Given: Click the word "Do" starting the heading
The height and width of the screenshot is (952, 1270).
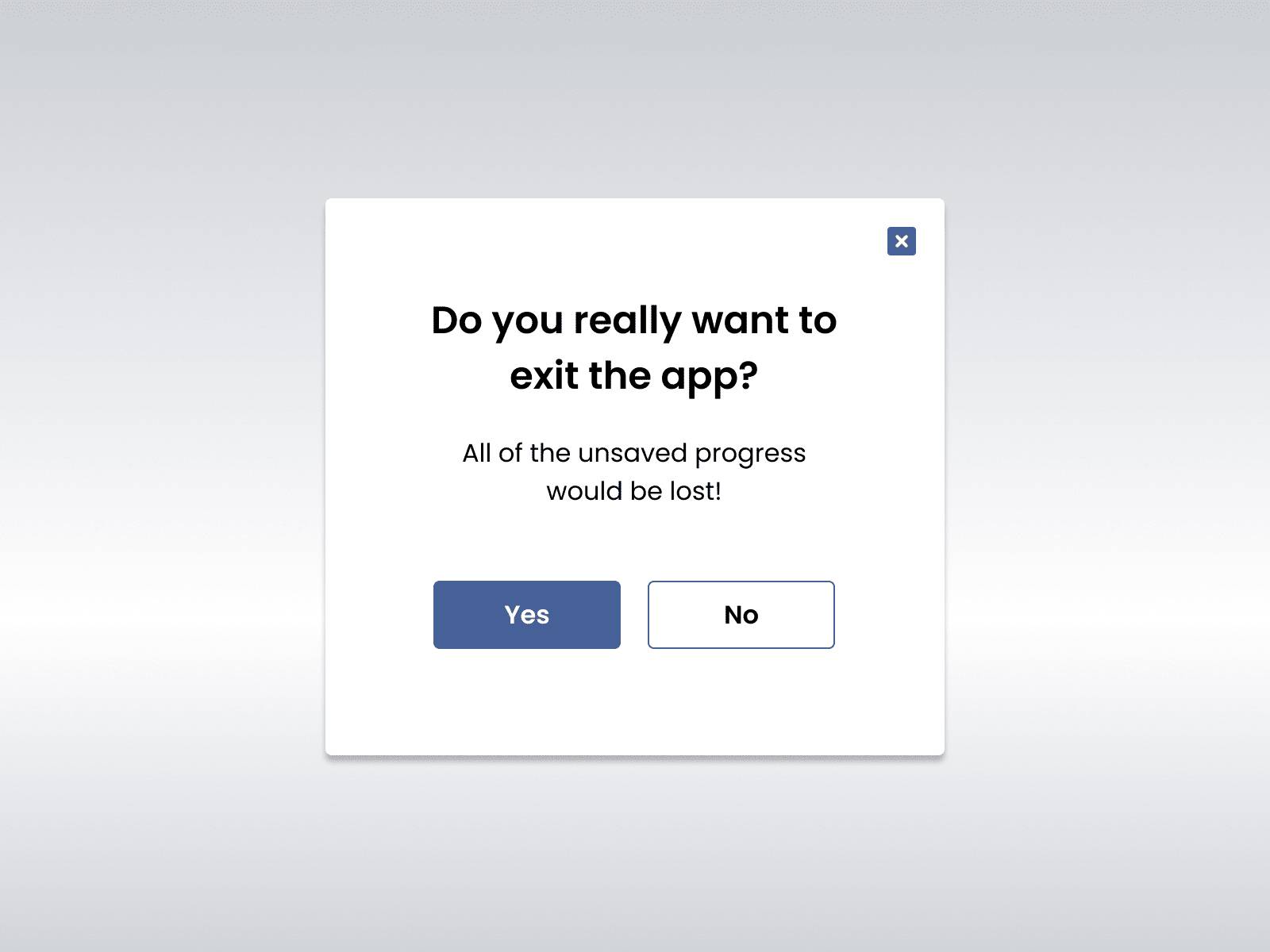Looking at the screenshot, I should click(x=456, y=321).
